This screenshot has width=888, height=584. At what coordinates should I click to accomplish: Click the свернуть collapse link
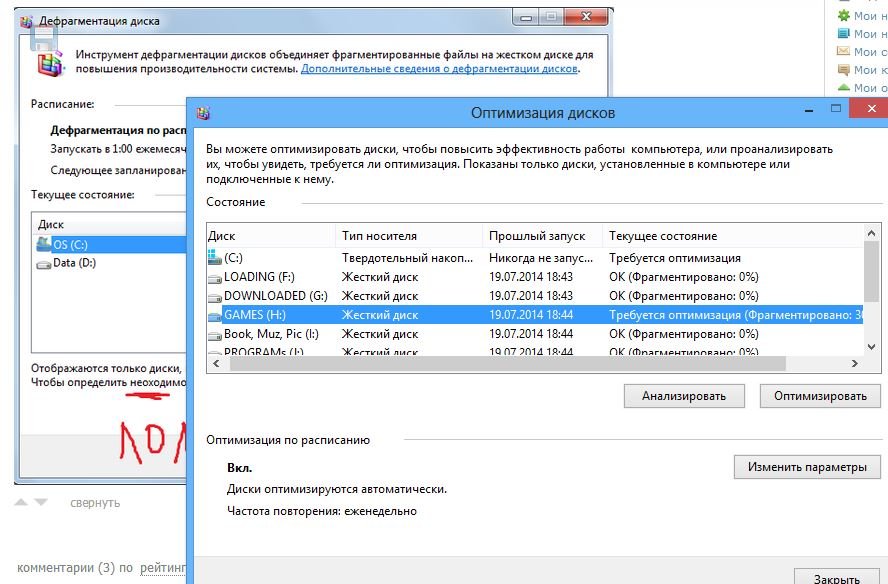95,503
